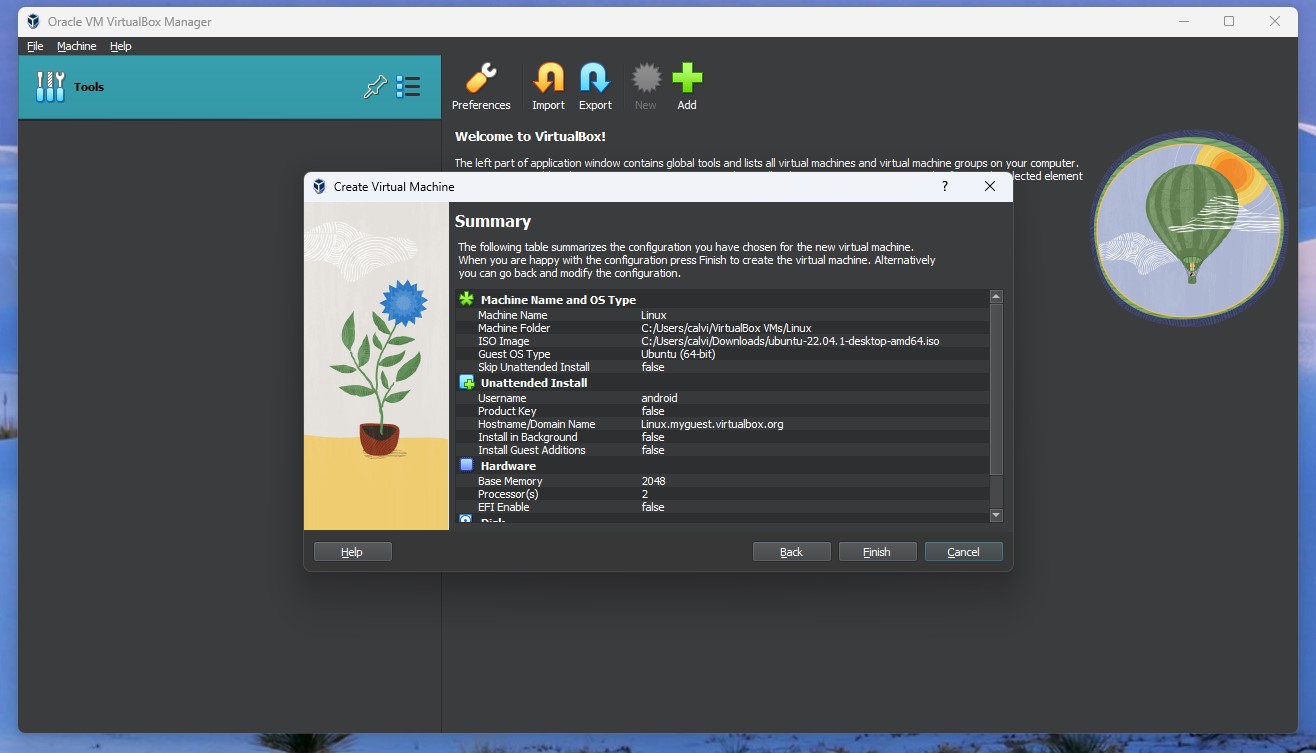Open the Tools list menu icon
1316x753 pixels.
[408, 87]
